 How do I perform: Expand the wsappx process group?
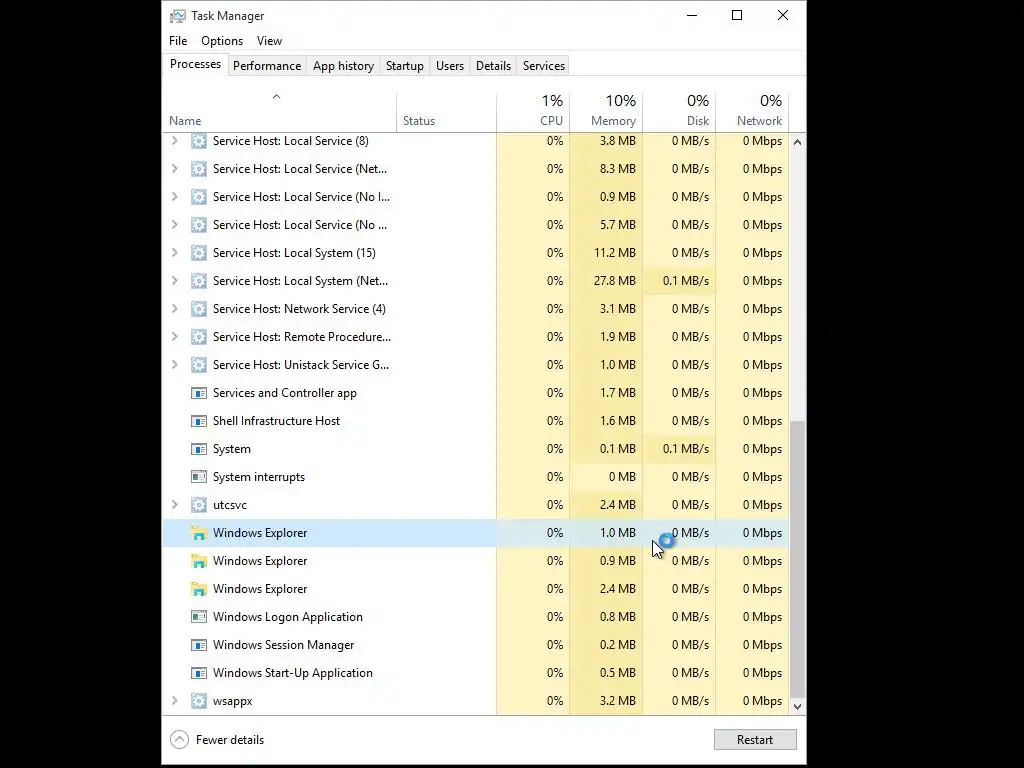click(174, 701)
